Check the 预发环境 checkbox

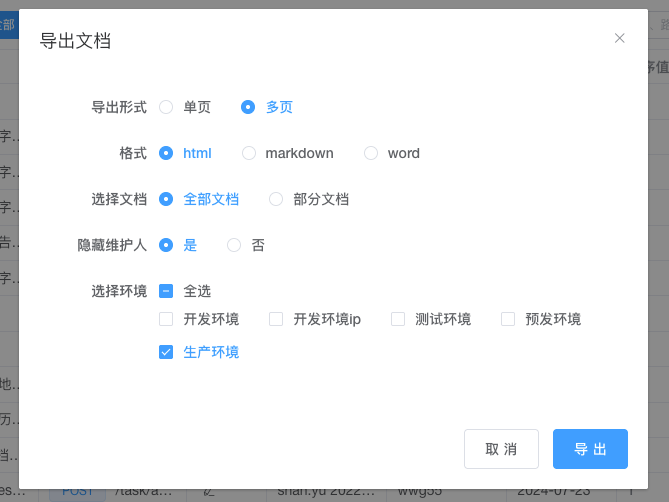pos(508,319)
